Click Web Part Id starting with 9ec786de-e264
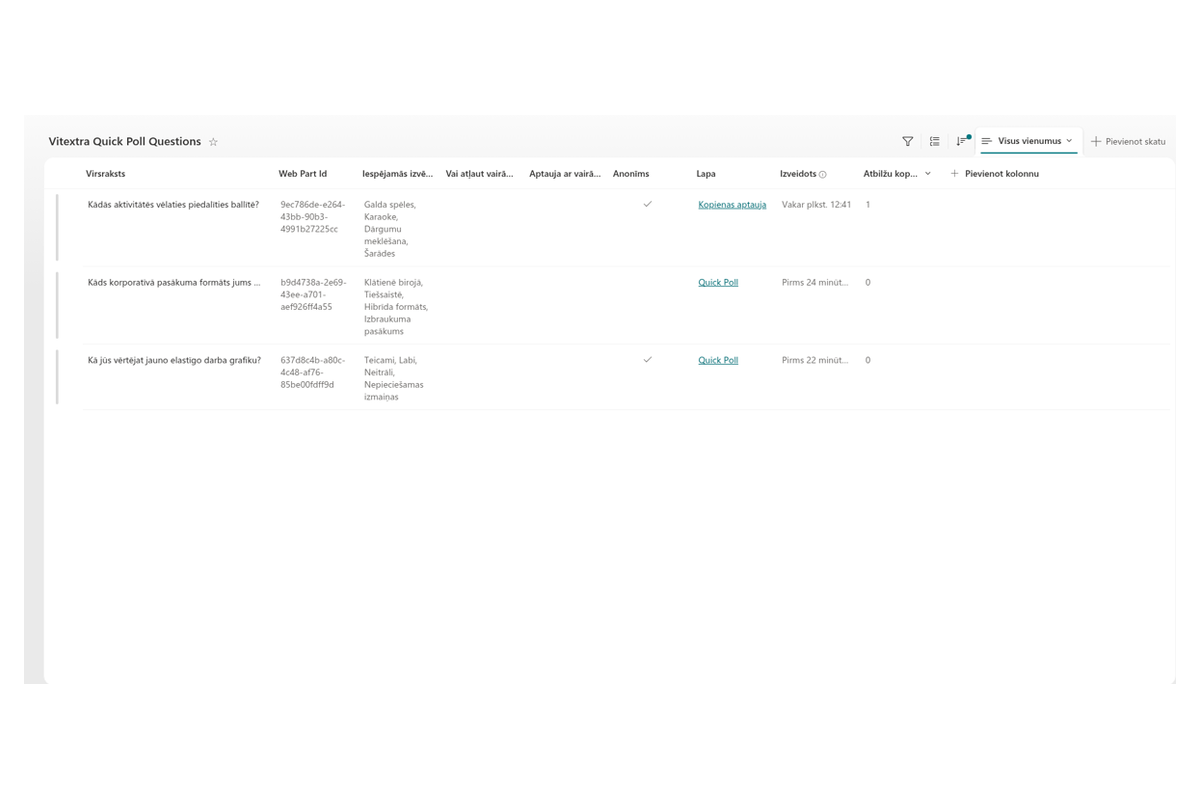The width and height of the screenshot is (1200, 800). (x=312, y=217)
